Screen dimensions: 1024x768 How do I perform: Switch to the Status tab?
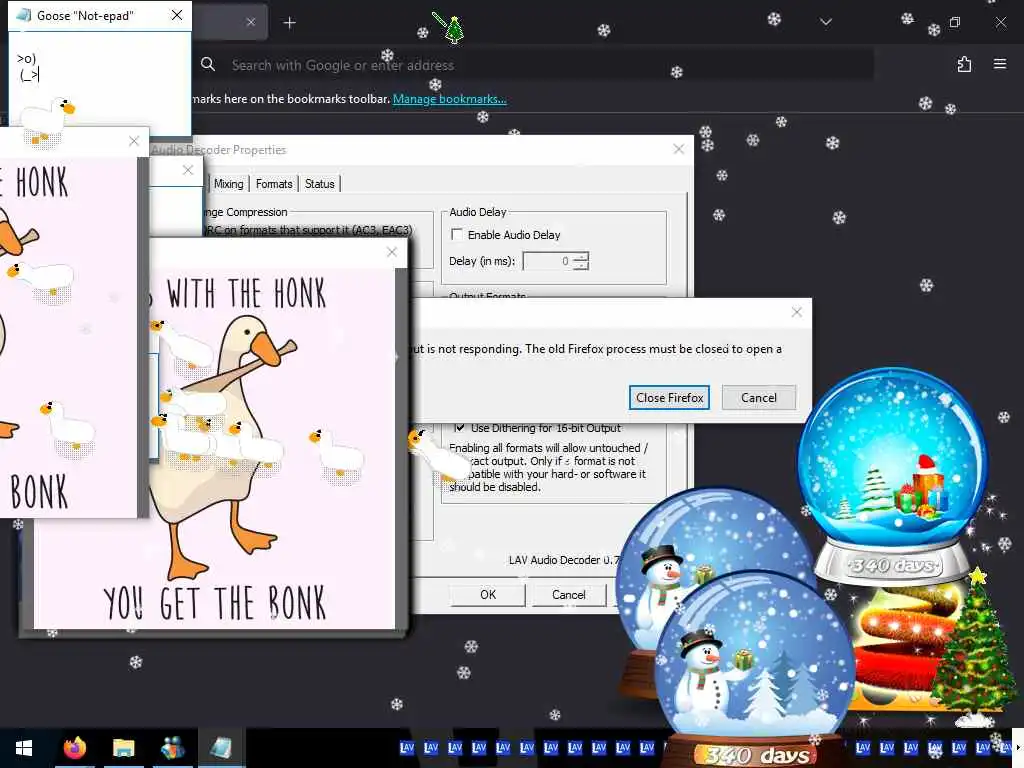point(319,184)
